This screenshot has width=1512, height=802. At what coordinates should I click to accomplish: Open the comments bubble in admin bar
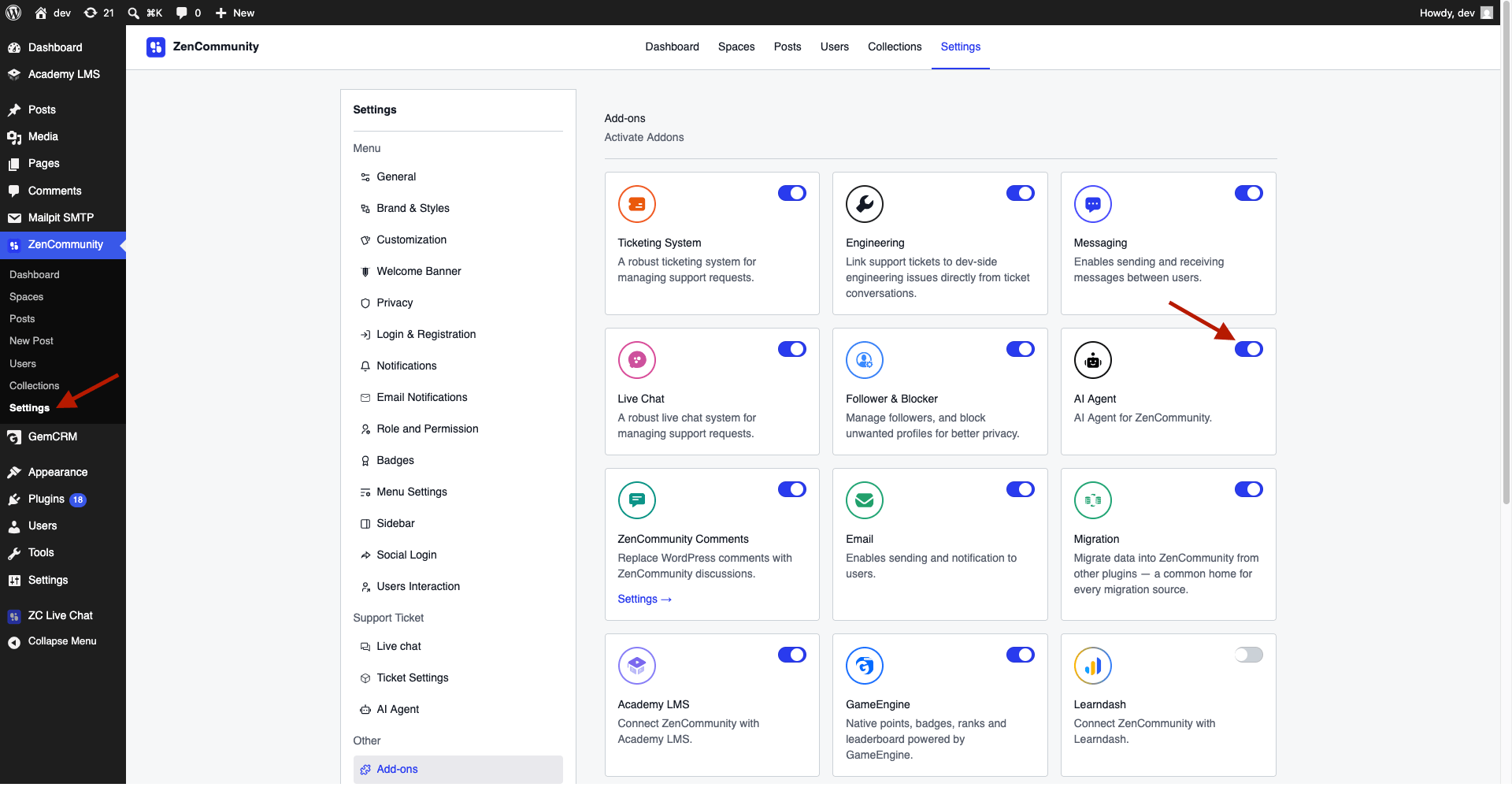click(x=188, y=13)
